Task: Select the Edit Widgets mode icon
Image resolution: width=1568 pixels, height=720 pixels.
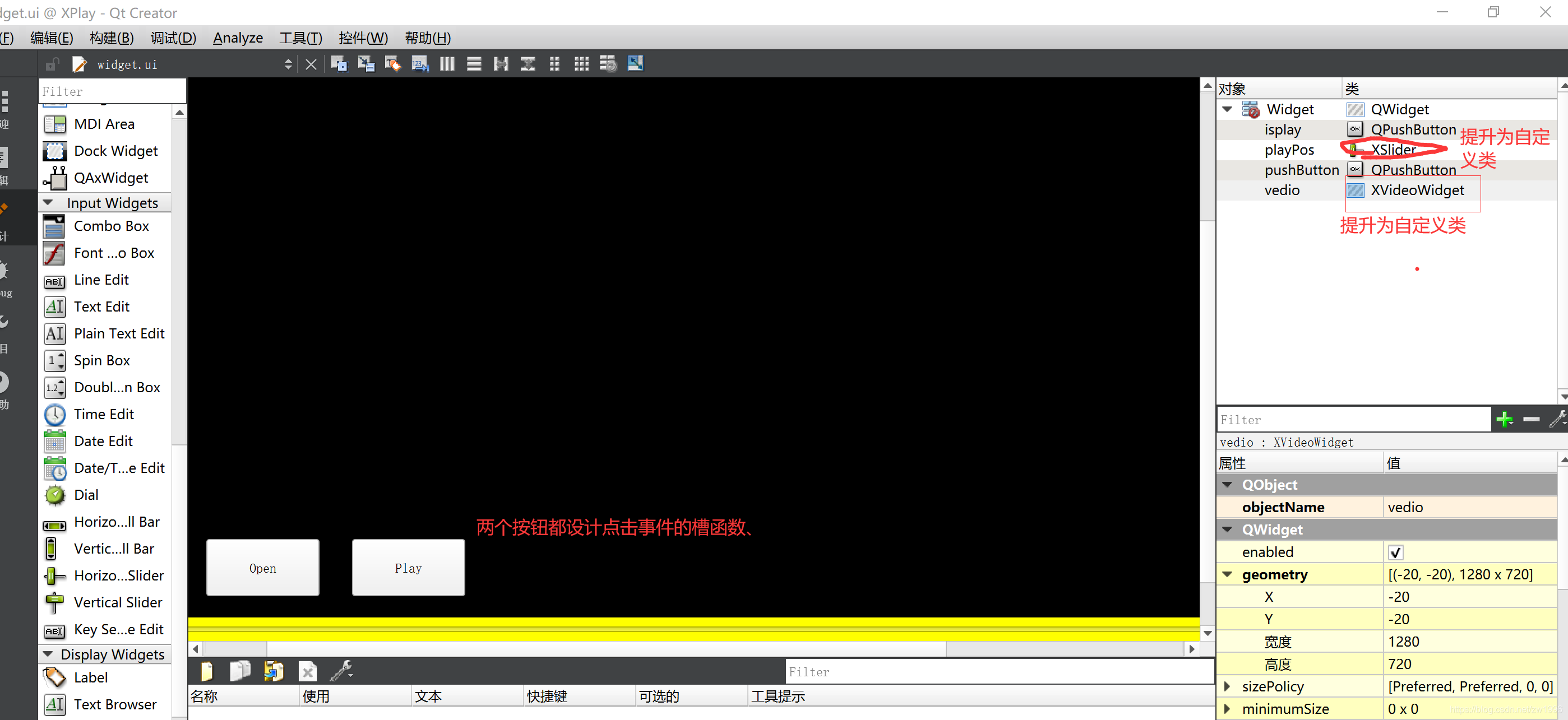Action: pyautogui.click(x=339, y=64)
